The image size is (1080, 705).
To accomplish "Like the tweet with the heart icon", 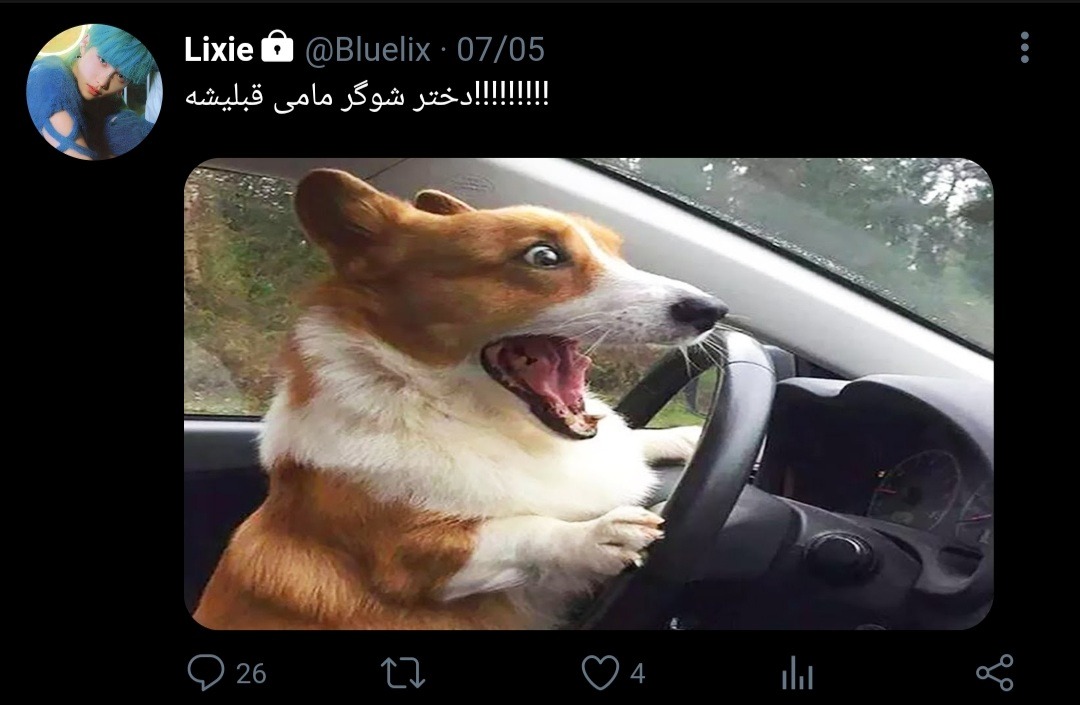I will click(x=600, y=673).
